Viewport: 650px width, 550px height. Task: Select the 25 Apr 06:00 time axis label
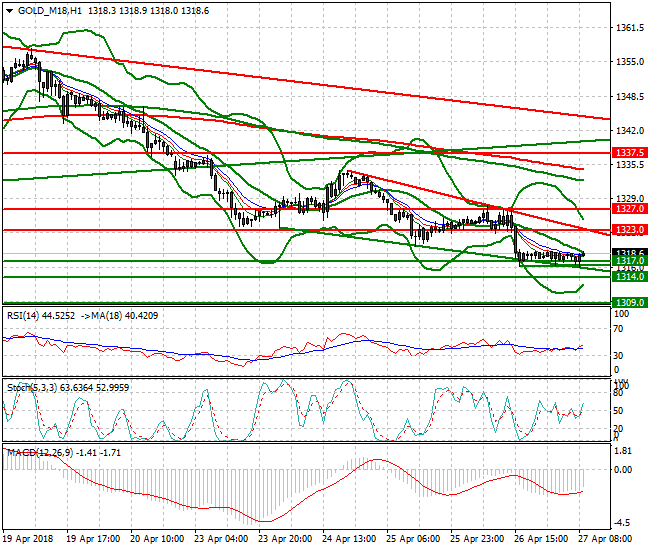point(413,539)
